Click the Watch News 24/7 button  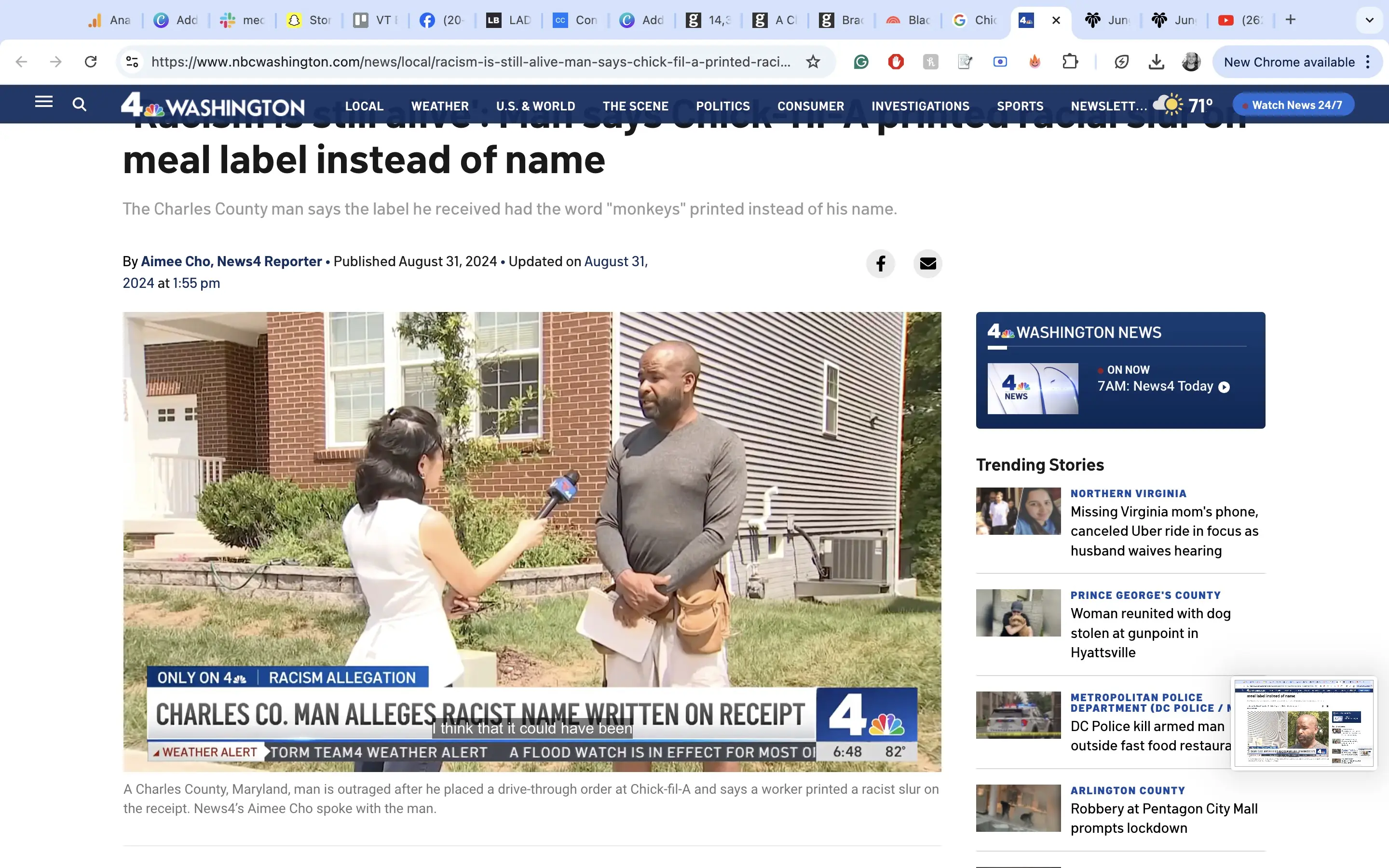(1293, 105)
